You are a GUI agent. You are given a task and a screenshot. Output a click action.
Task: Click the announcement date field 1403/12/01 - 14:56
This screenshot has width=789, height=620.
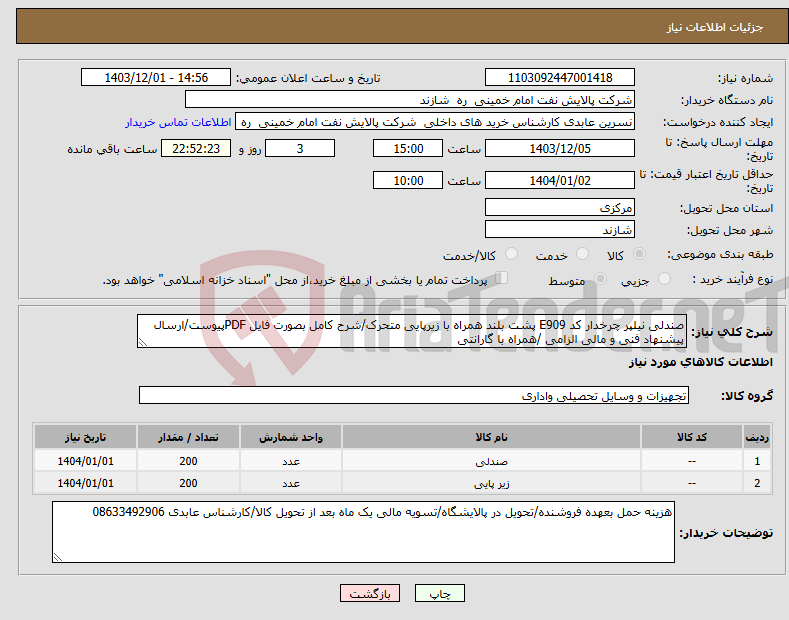coord(156,78)
